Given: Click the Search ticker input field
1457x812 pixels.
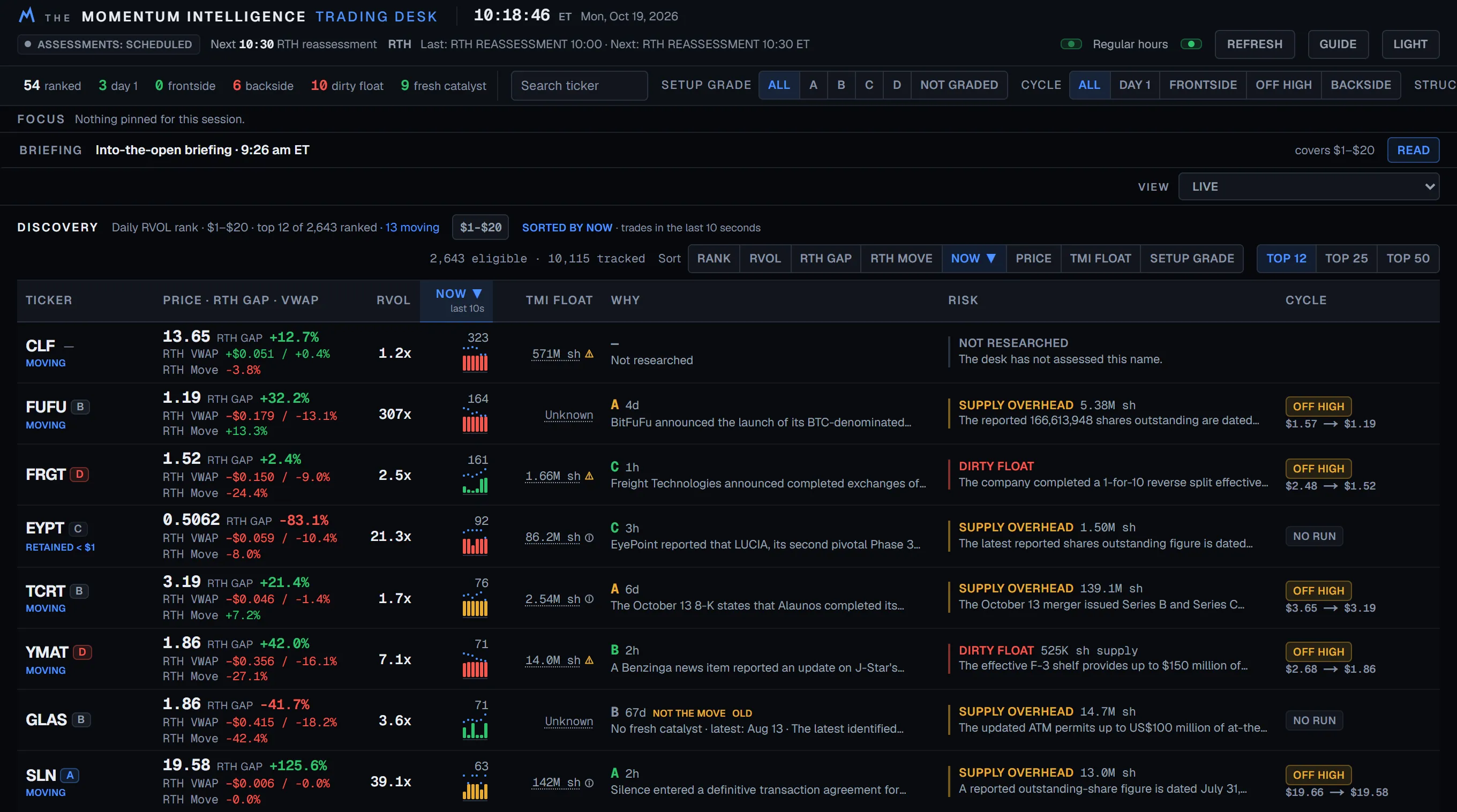Looking at the screenshot, I should [579, 85].
